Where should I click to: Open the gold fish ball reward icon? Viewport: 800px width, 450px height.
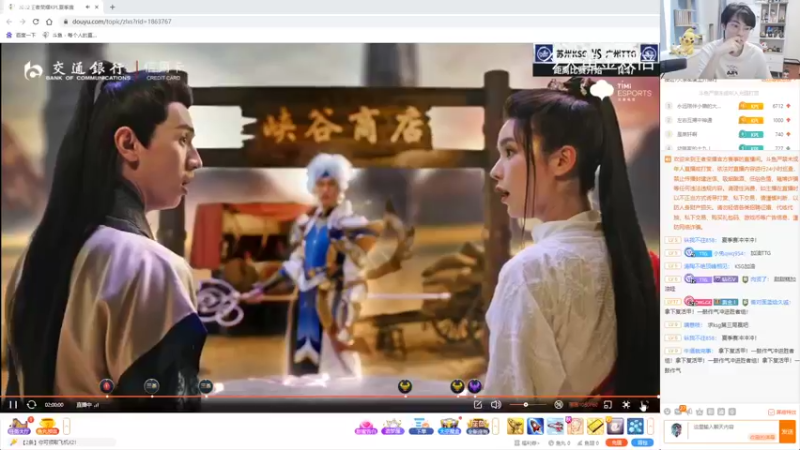tap(47, 426)
